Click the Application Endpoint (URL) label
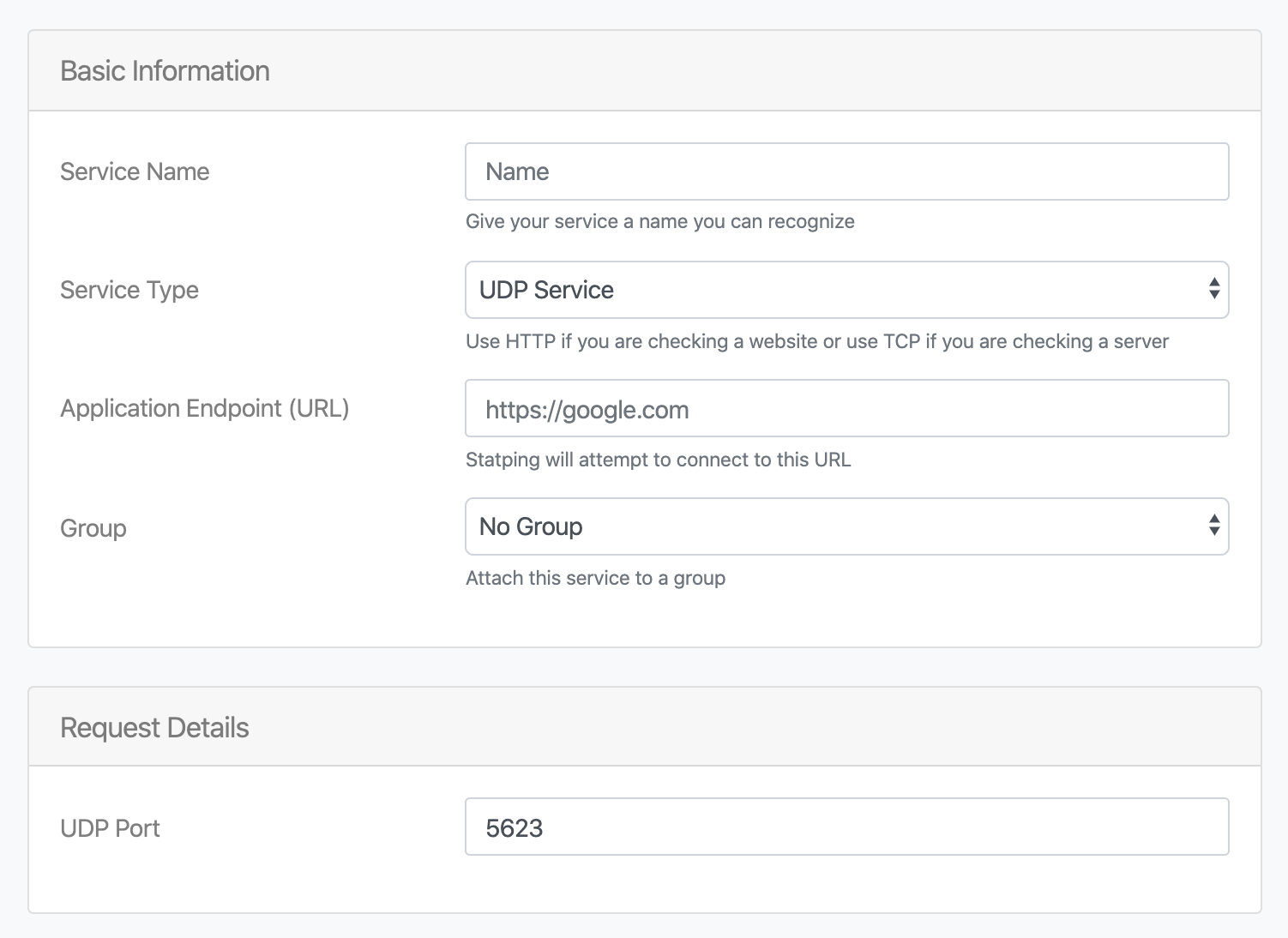The height and width of the screenshot is (938, 1288). pos(204,409)
